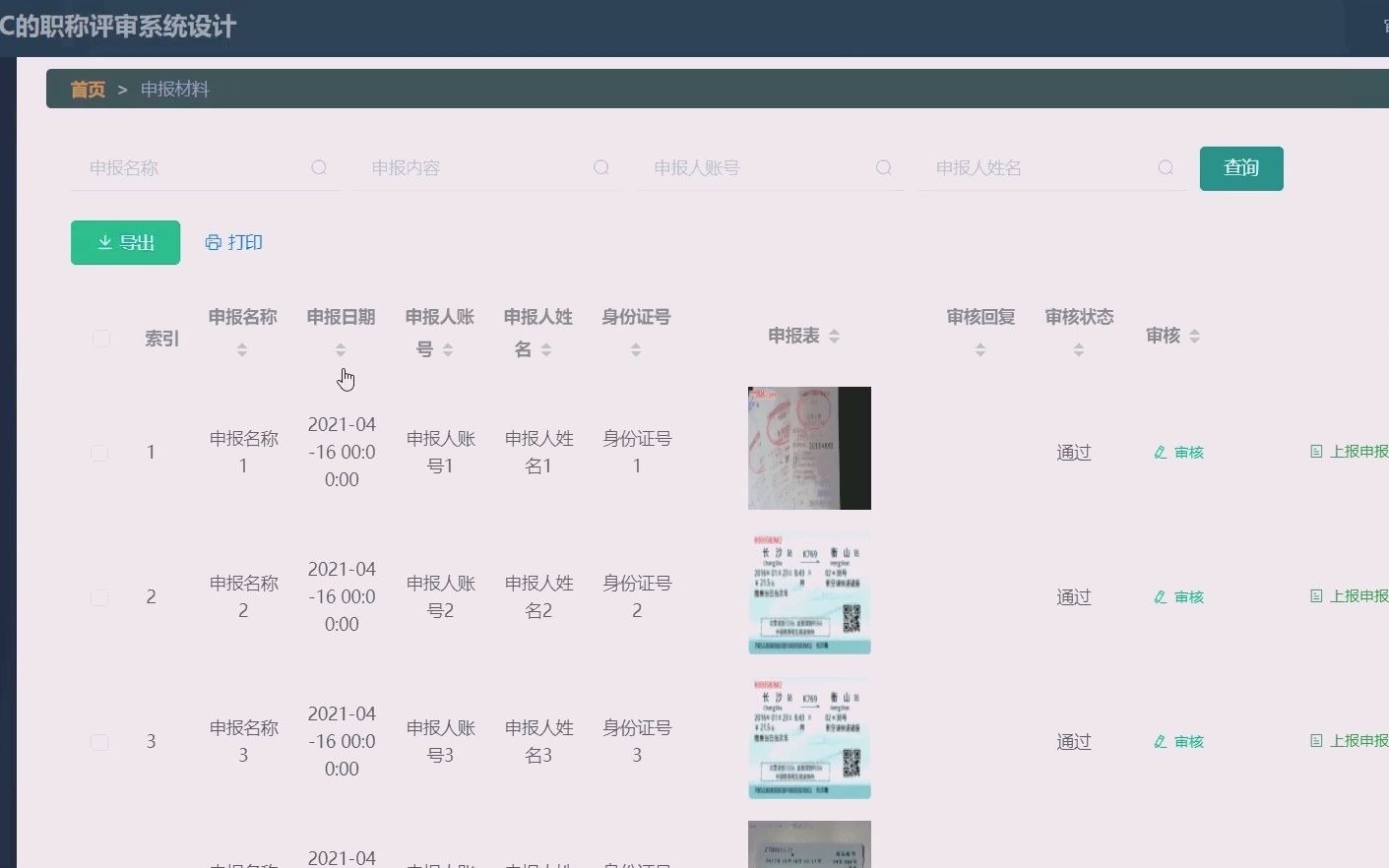Image resolution: width=1389 pixels, height=868 pixels.
Task: Check the checkbox for row 3
Action: (x=99, y=742)
